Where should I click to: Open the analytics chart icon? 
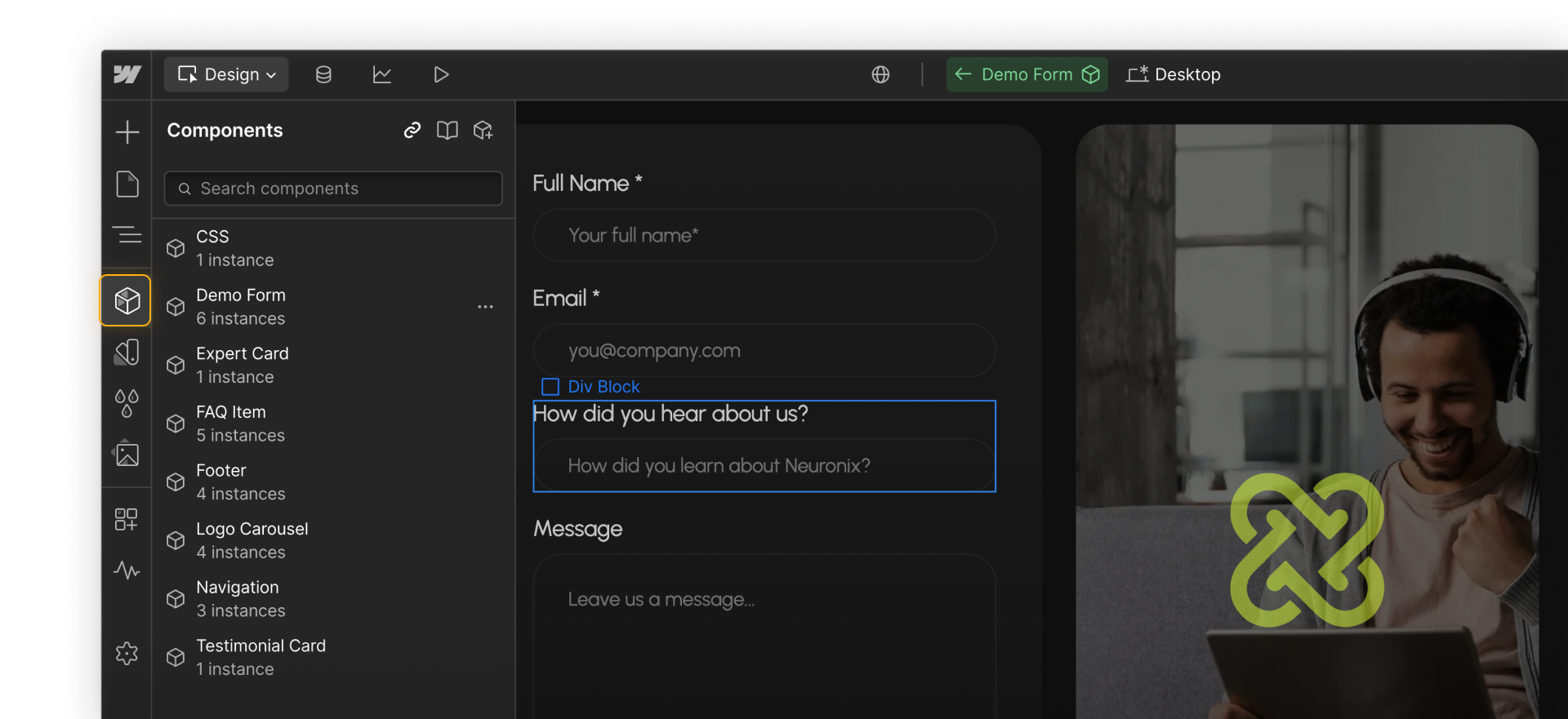pos(381,74)
